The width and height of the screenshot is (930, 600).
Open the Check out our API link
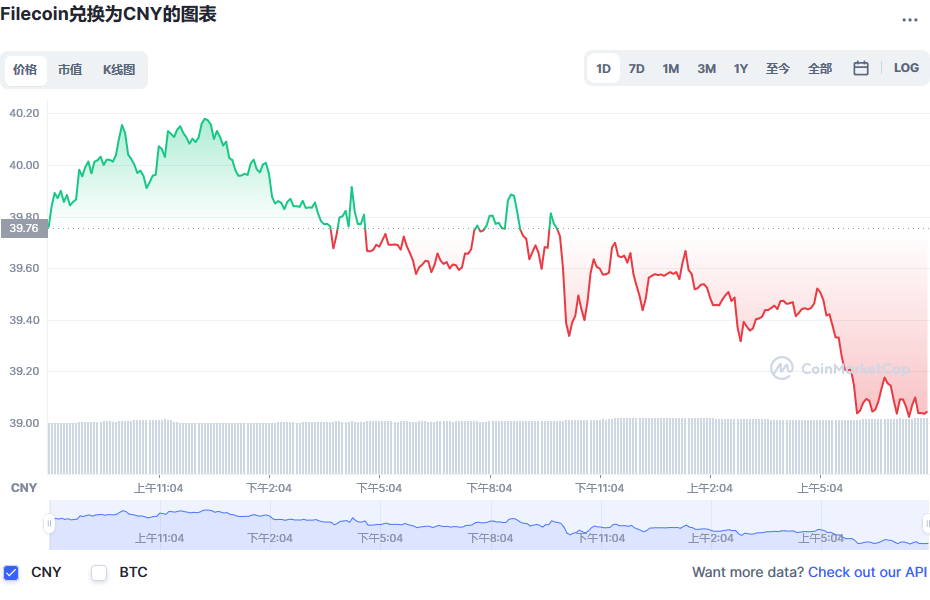pos(867,572)
